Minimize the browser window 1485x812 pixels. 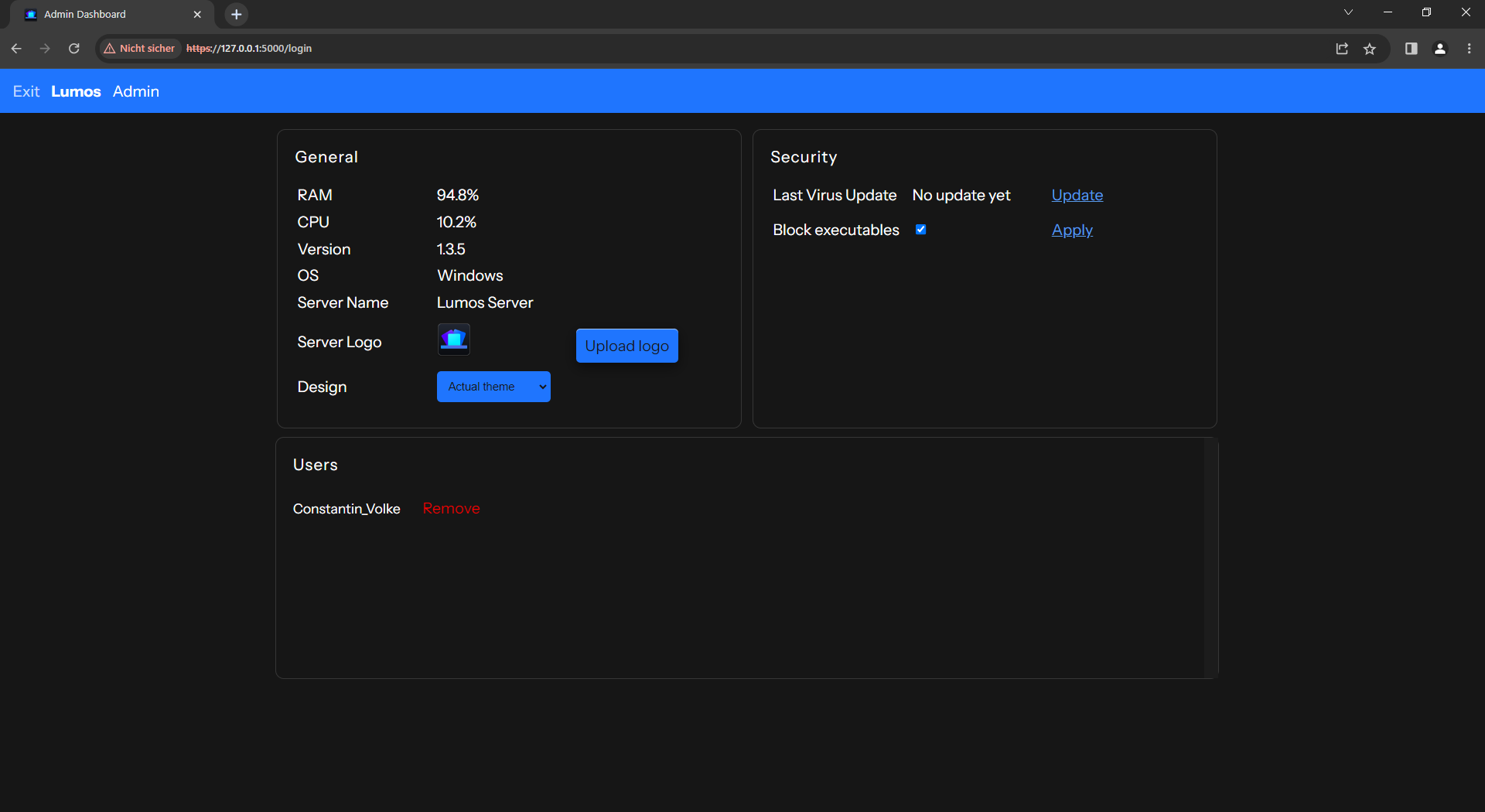click(x=1388, y=12)
